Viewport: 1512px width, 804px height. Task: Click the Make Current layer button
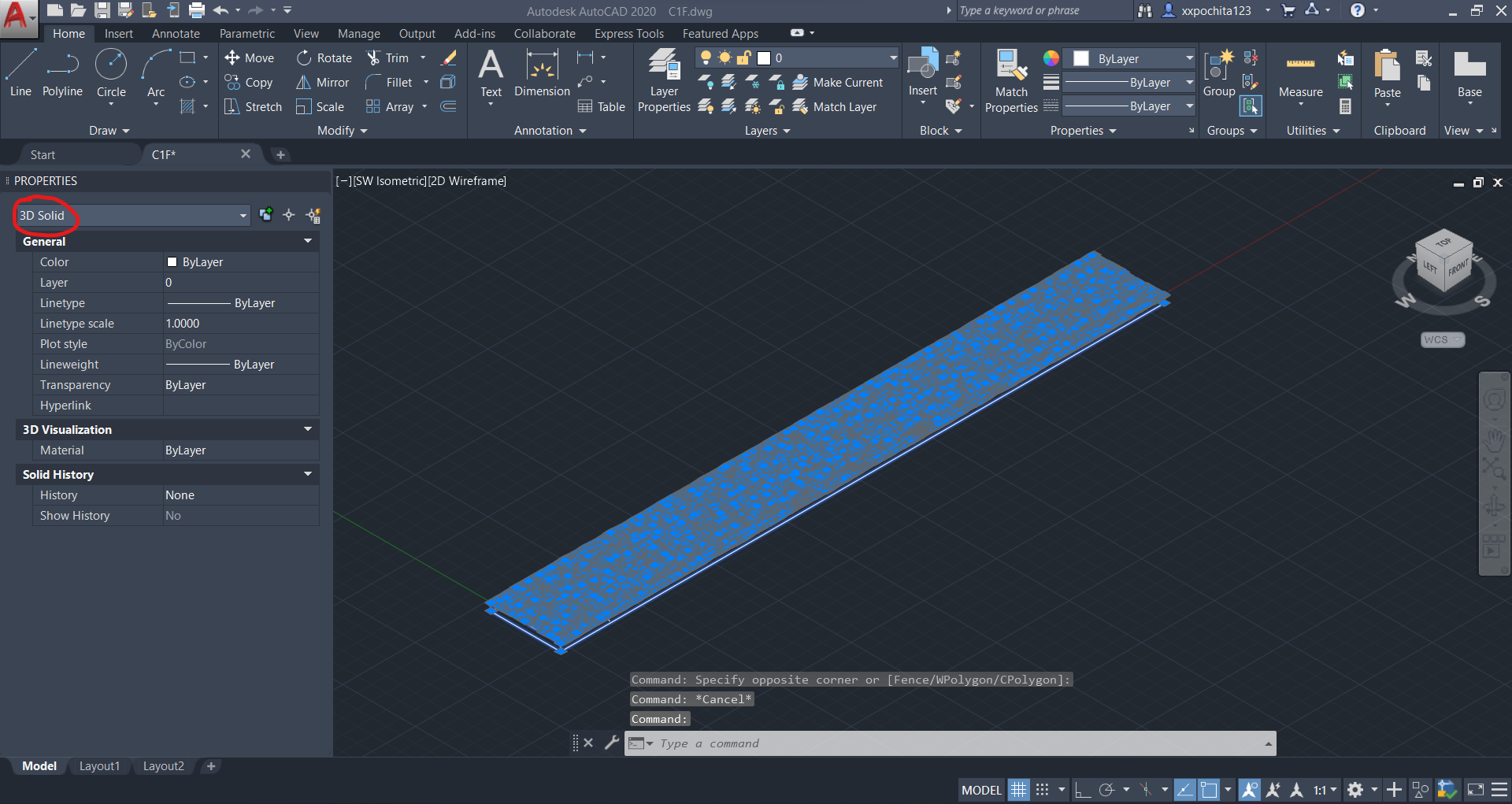coord(838,82)
